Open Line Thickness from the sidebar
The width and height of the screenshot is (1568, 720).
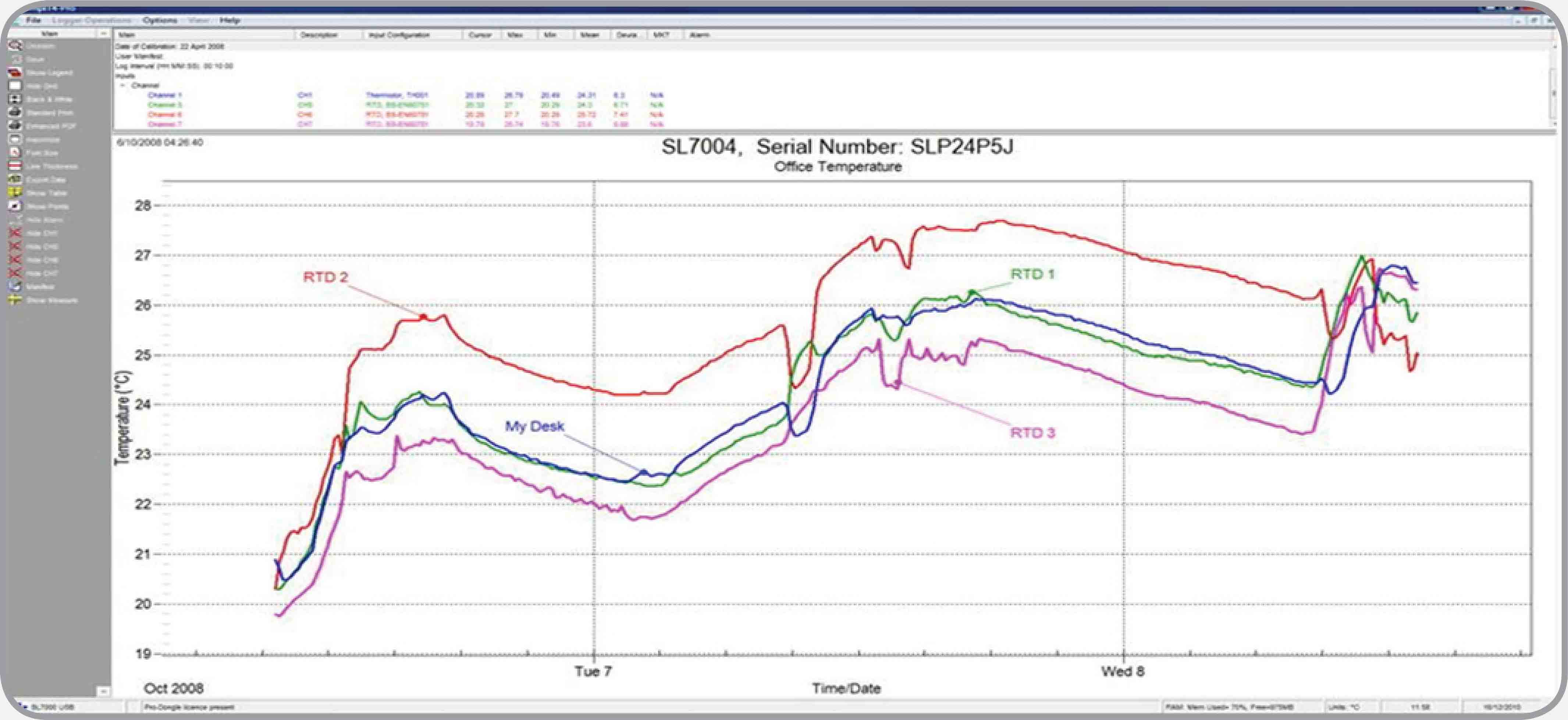click(x=15, y=166)
